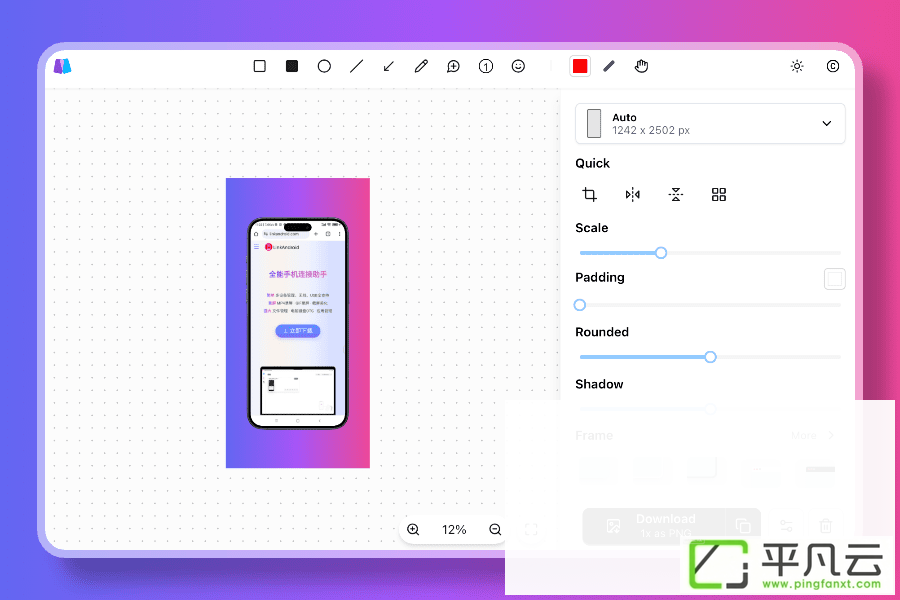Select the numbered step marker tool
The width and height of the screenshot is (900, 600).
click(486, 66)
